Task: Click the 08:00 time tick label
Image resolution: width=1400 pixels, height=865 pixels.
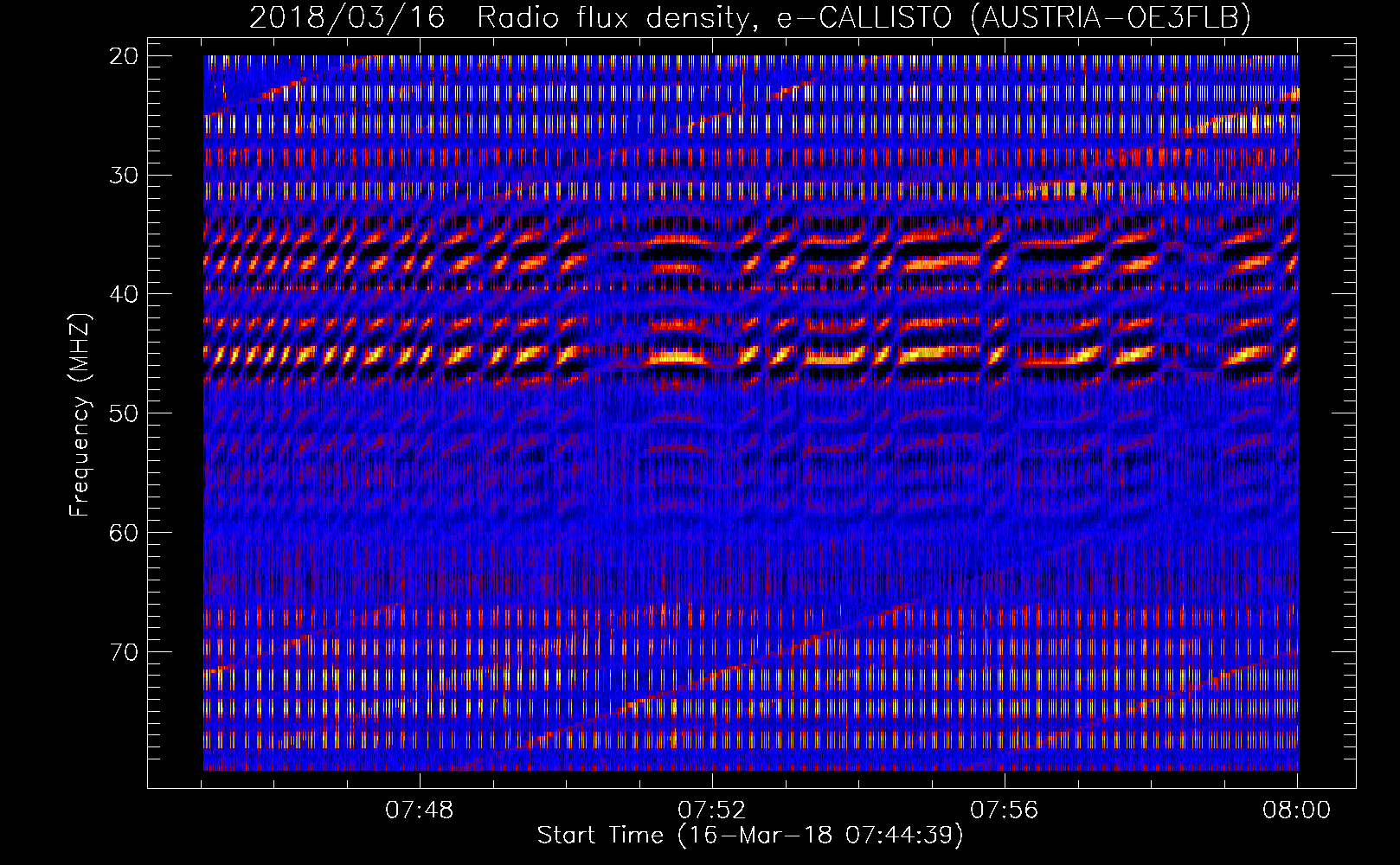Action: click(x=1296, y=811)
